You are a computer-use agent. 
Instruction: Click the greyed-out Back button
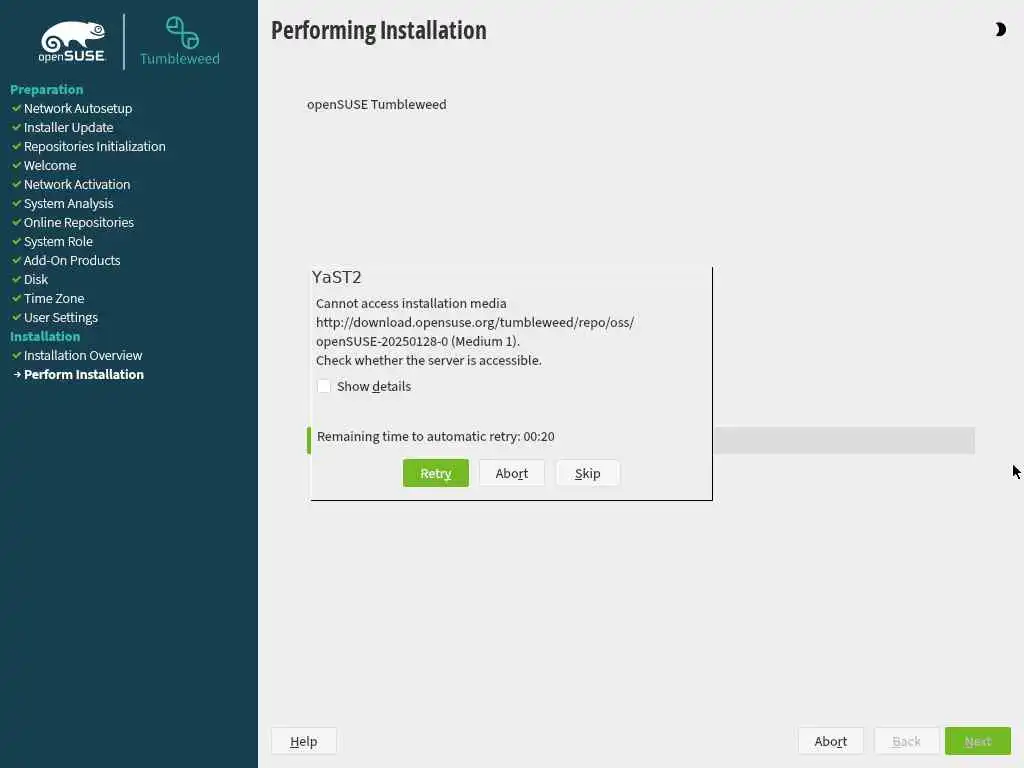[x=906, y=741]
